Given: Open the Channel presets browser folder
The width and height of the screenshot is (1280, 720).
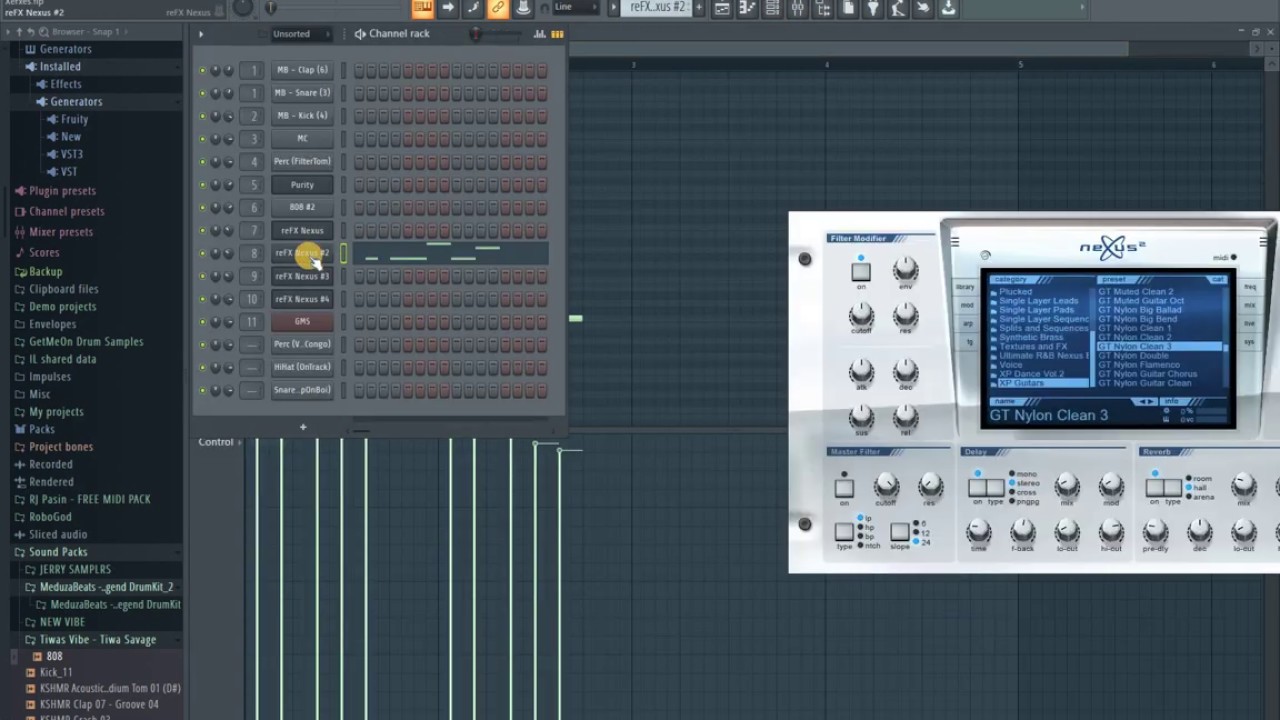Looking at the screenshot, I should [x=66, y=211].
